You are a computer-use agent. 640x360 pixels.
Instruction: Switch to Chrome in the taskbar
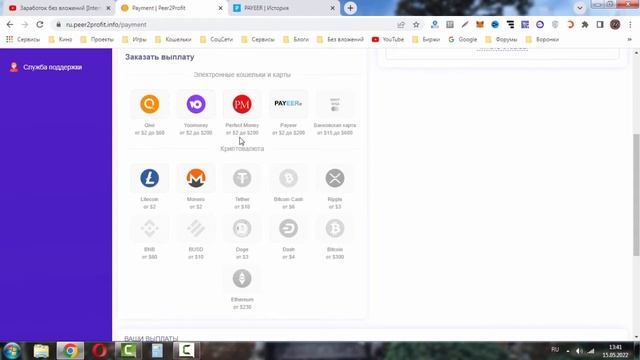[x=70, y=351]
